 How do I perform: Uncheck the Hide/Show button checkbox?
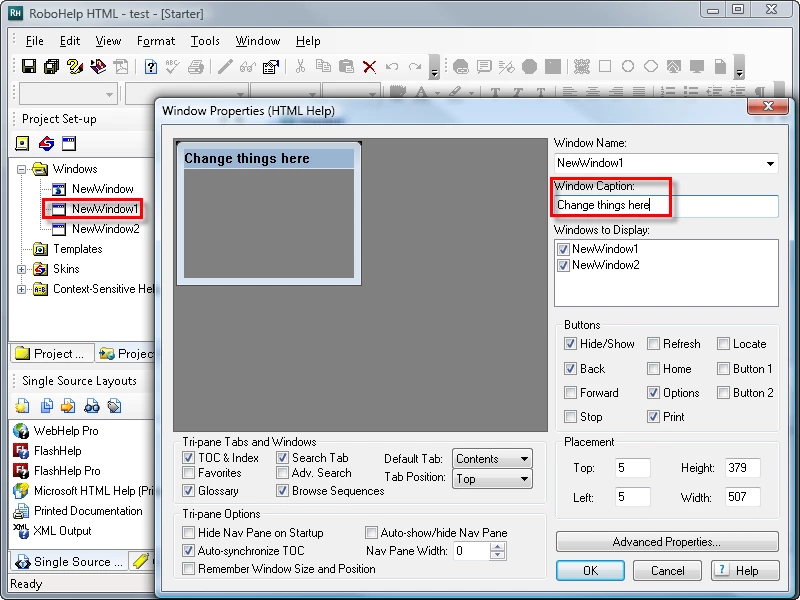[x=570, y=343]
